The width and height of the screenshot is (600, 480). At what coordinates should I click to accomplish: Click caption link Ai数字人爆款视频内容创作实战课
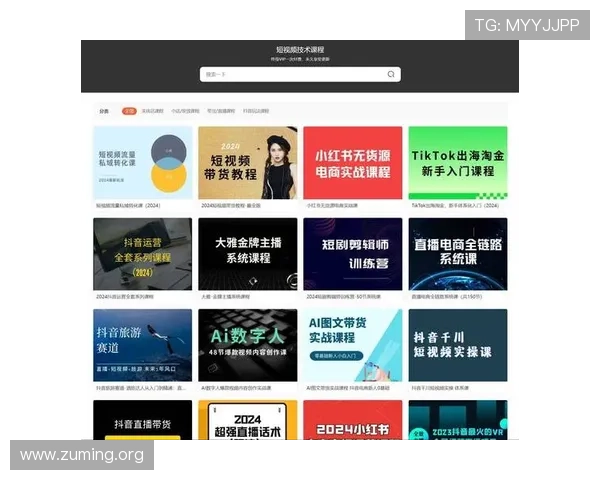click(236, 388)
